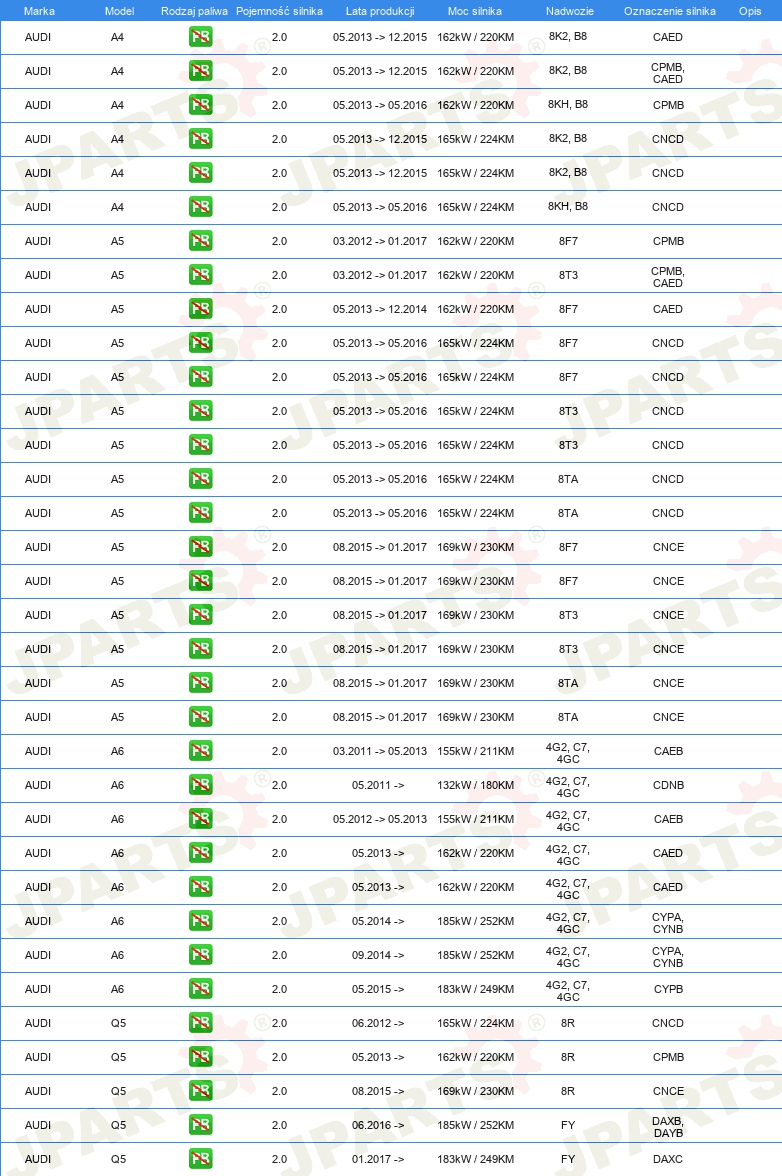Click the Q5 model cell in the CPMB row
This screenshot has width=782, height=1176.
(118, 1057)
